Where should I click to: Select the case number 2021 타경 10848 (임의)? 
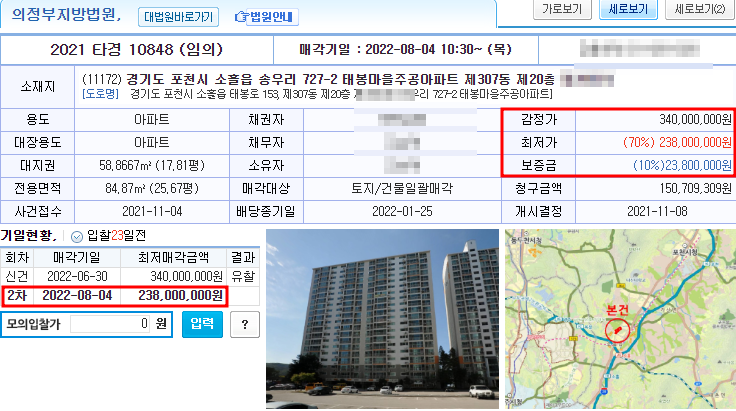click(x=136, y=50)
